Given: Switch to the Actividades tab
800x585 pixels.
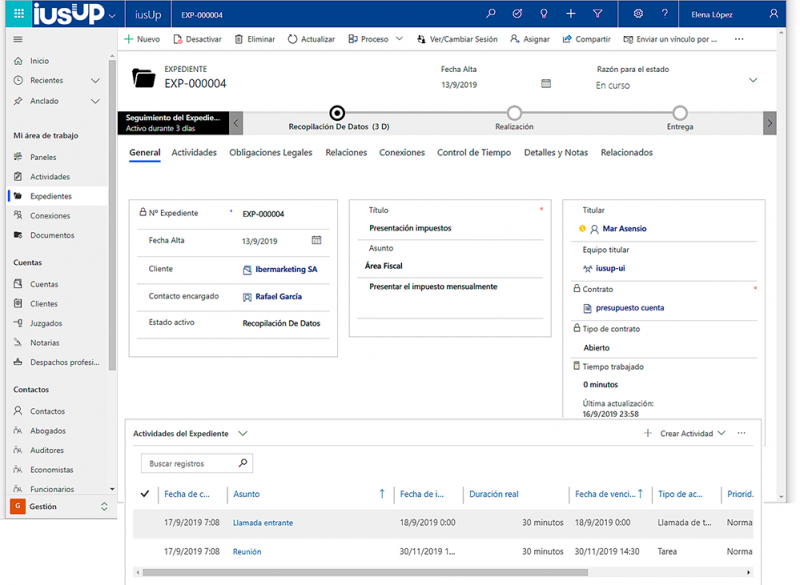Looking at the screenshot, I should [x=194, y=152].
